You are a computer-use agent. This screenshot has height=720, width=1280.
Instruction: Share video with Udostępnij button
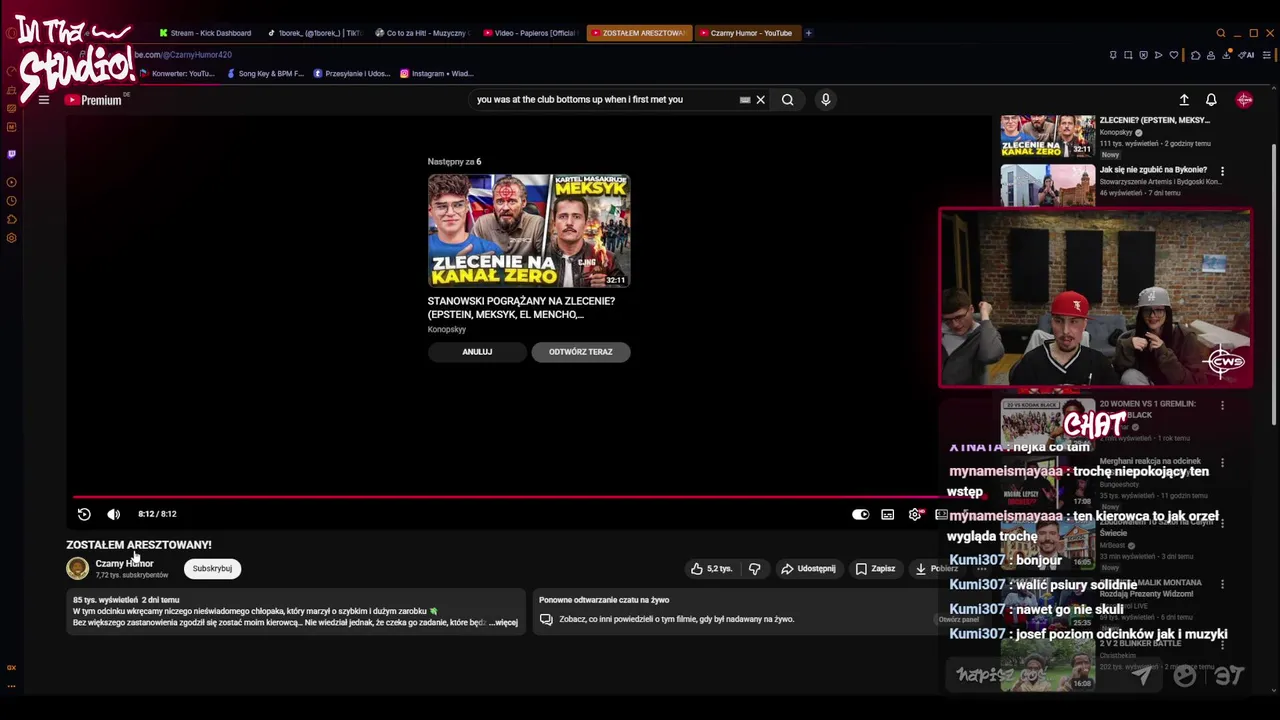point(808,569)
